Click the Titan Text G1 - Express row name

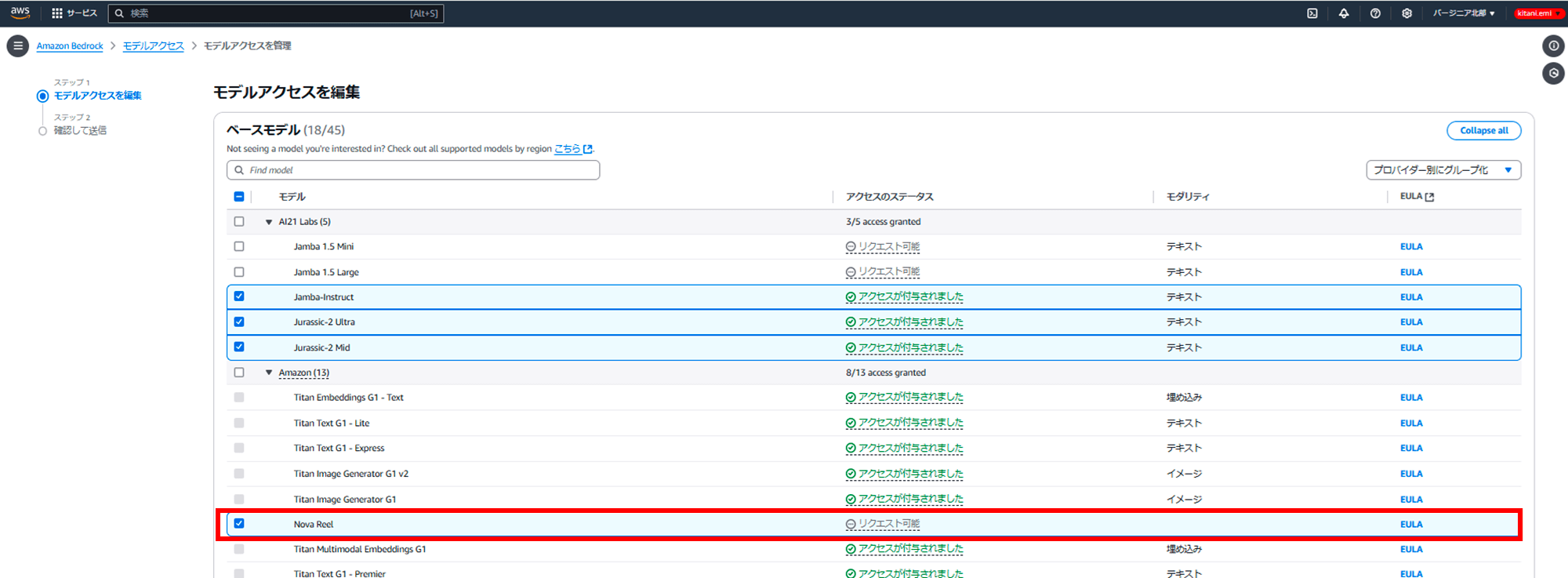[339, 449]
